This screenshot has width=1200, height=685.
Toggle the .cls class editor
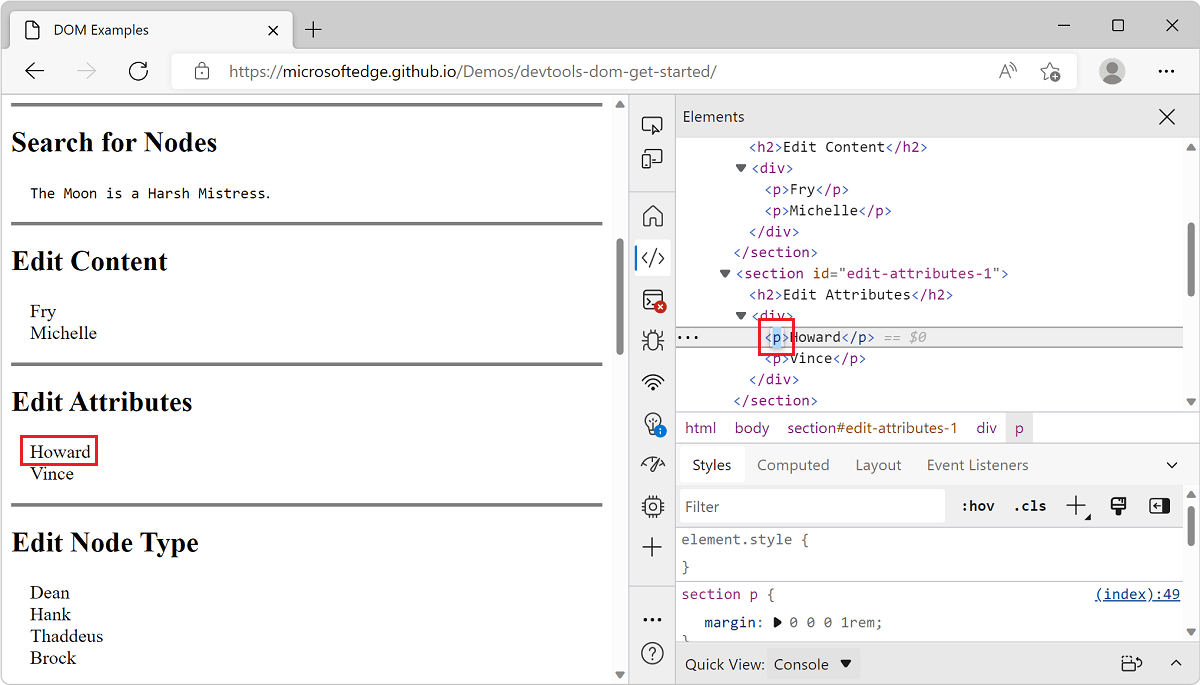click(x=1029, y=506)
